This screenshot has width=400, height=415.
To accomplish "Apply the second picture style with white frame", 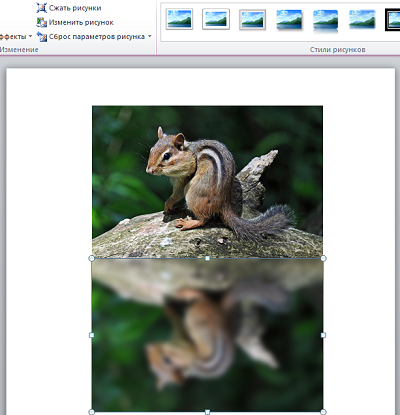I will point(216,19).
